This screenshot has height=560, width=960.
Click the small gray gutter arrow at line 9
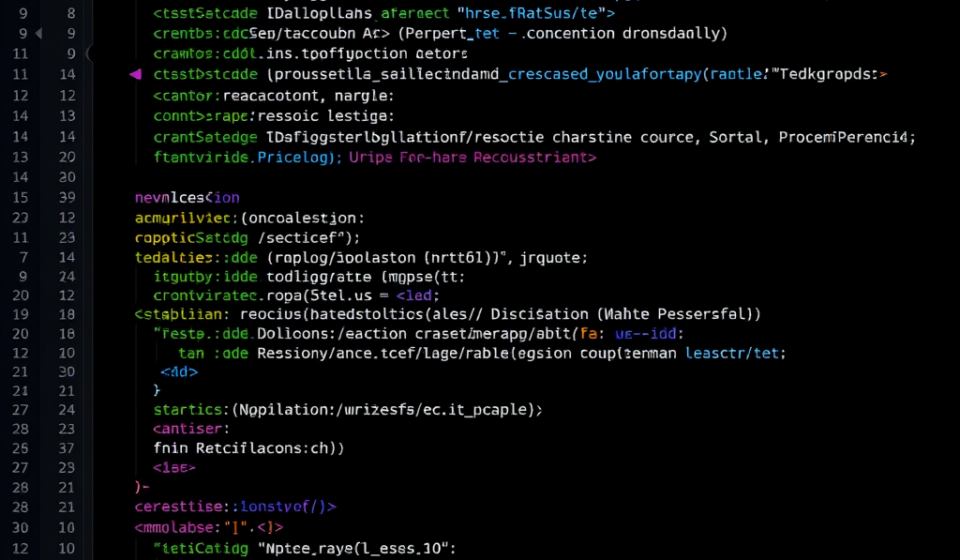pyautogui.click(x=39, y=33)
